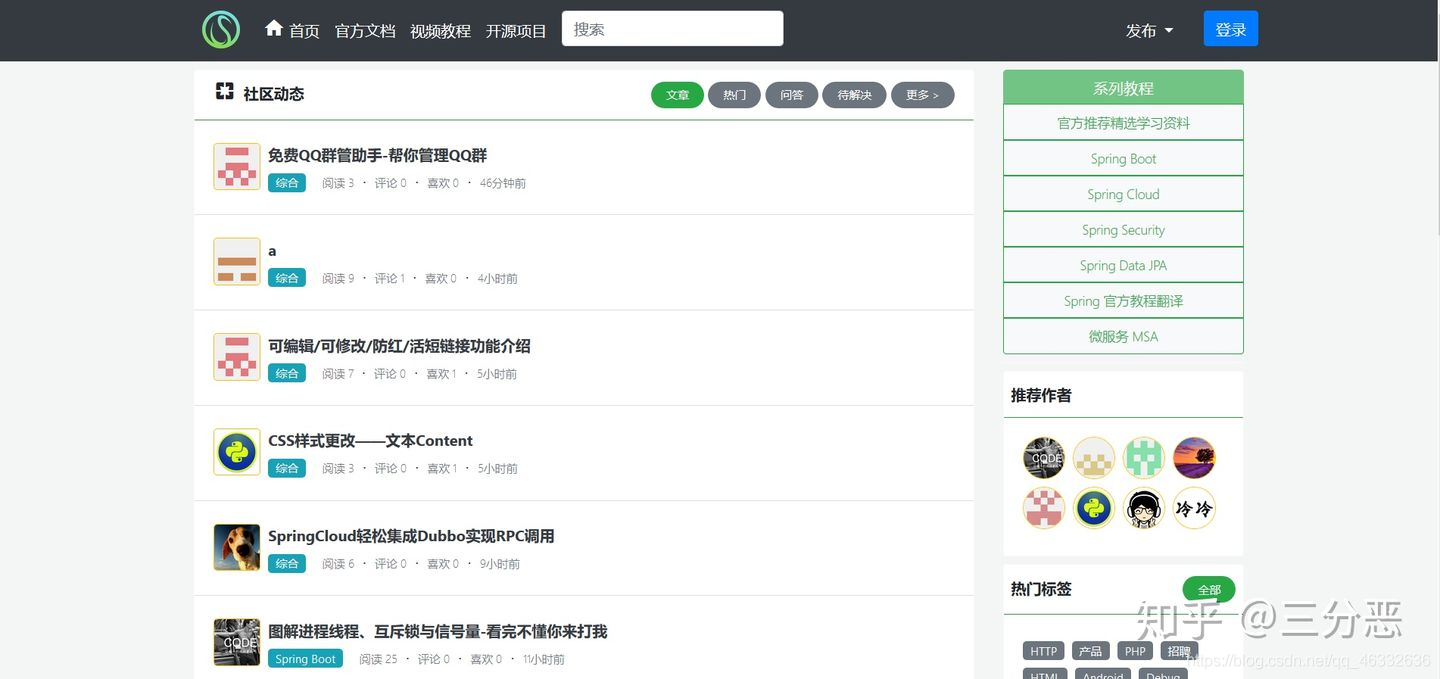The width and height of the screenshot is (1440, 679).
Task: Open Python avatar beside CSS样式更改 post
Action: point(237,452)
